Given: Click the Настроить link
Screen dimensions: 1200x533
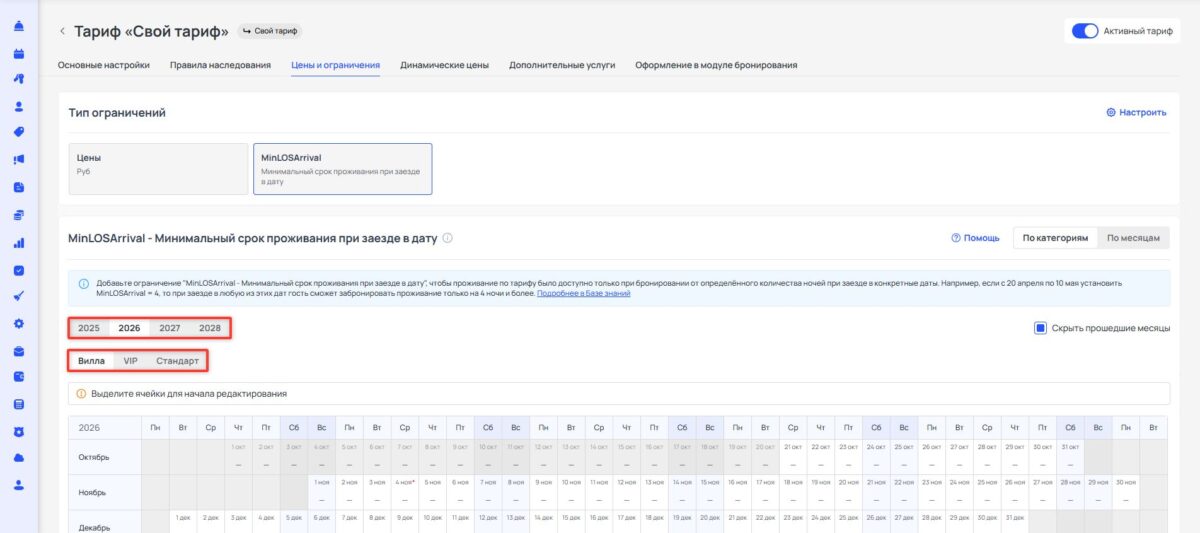Looking at the screenshot, I should (1143, 113).
